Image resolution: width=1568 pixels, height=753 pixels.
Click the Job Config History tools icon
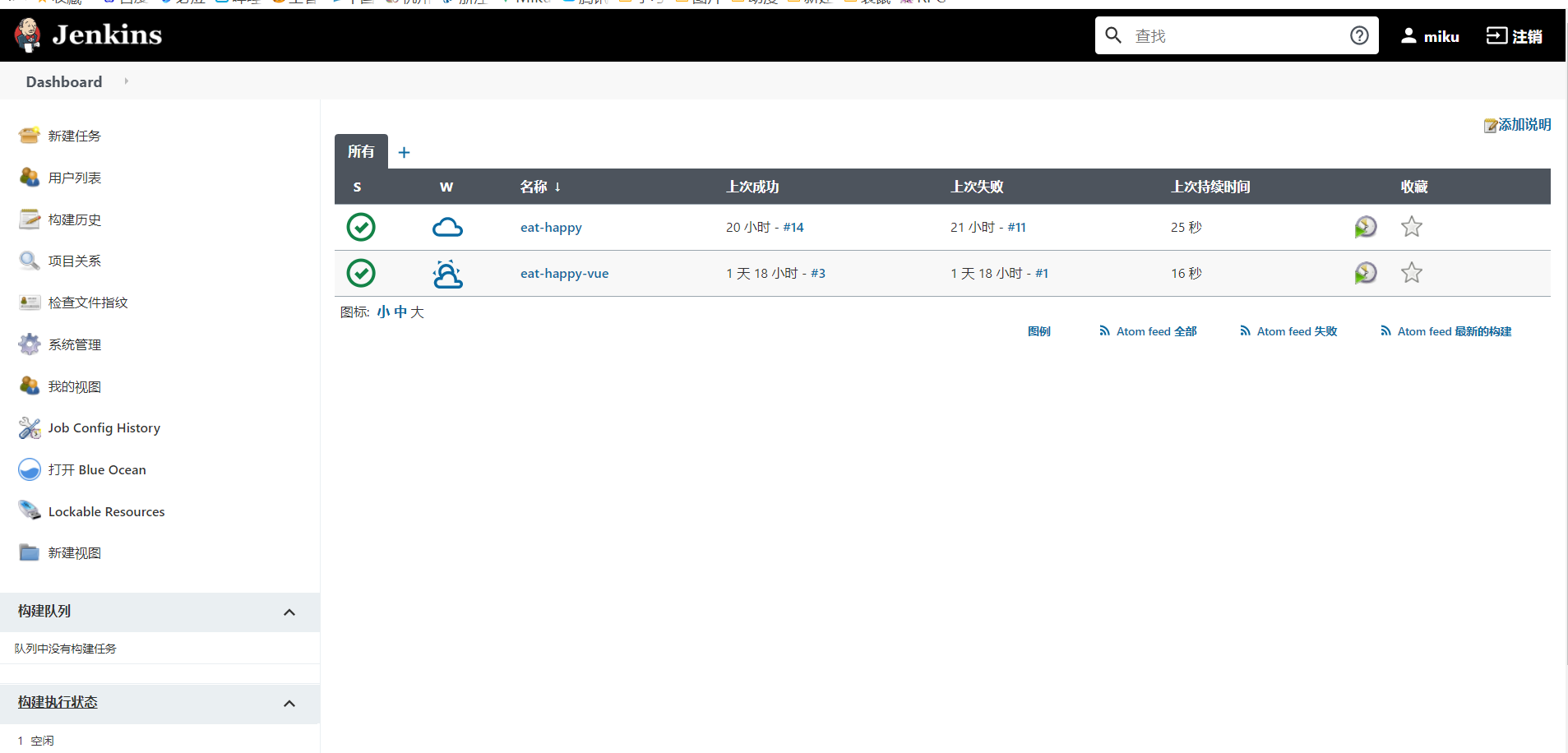30,427
